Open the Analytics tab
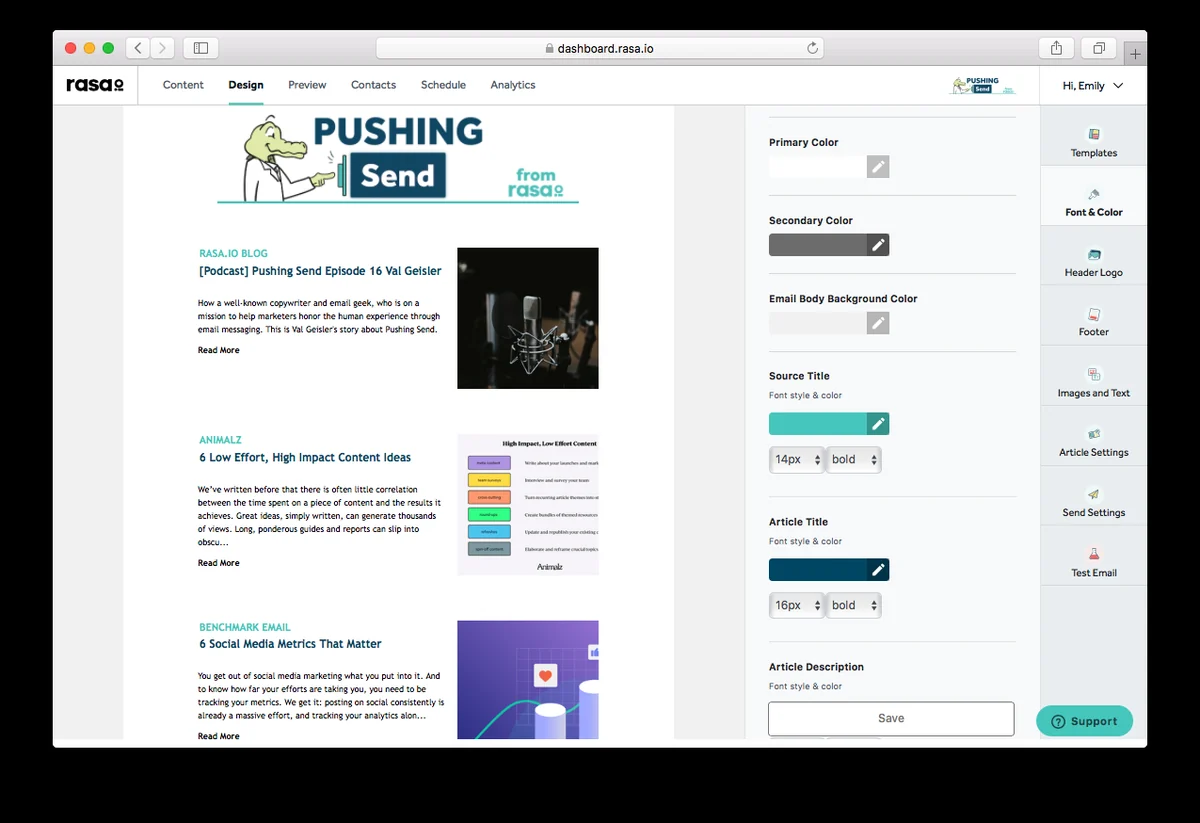 pos(513,85)
